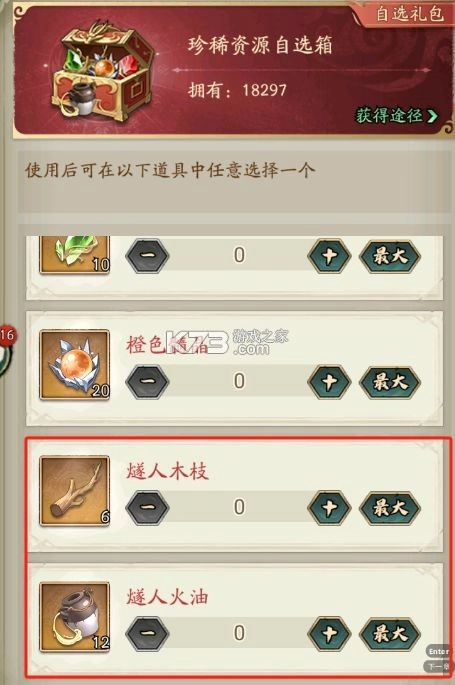Image resolution: width=455 pixels, height=685 pixels.
Task: Set green crystal quantity to 最大
Action: pyautogui.click(x=390, y=256)
